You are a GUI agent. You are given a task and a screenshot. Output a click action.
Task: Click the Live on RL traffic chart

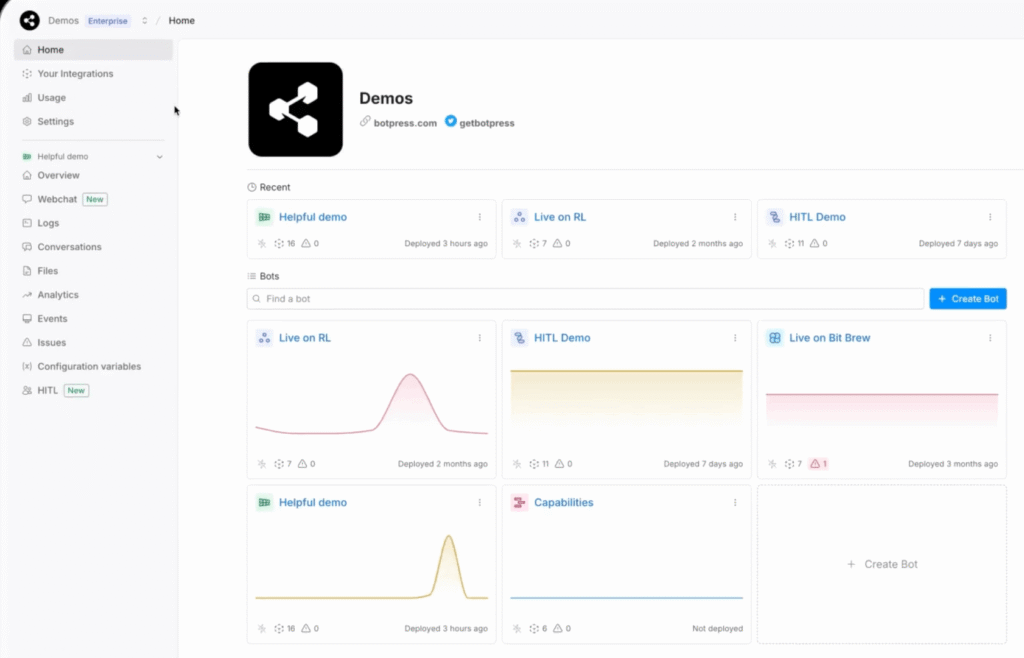click(x=372, y=403)
